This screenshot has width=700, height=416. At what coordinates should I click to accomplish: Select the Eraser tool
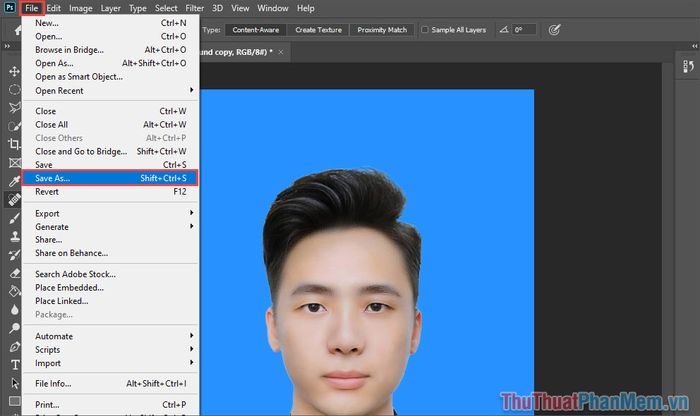(x=14, y=273)
